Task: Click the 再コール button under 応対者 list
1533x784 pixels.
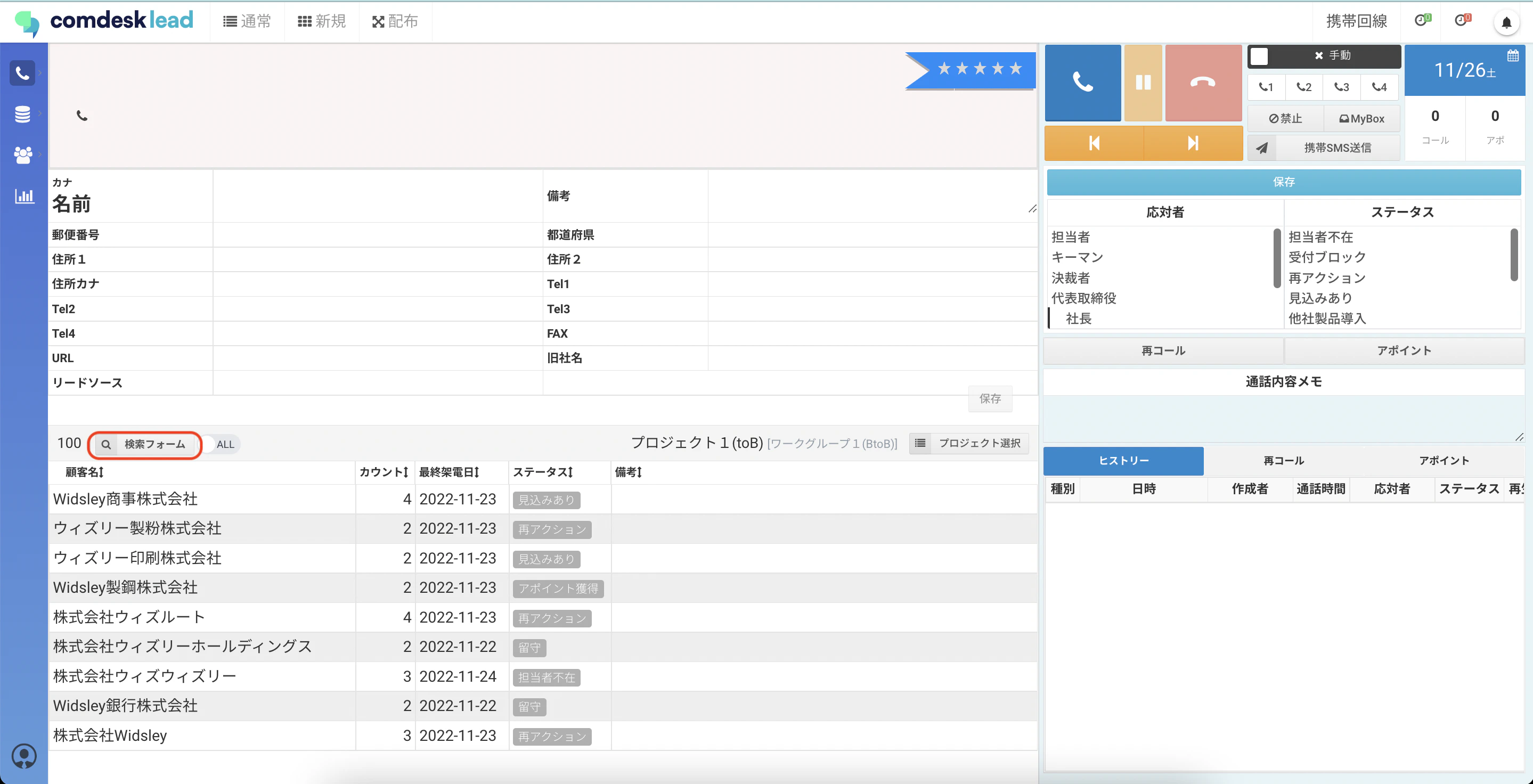Action: point(1163,351)
